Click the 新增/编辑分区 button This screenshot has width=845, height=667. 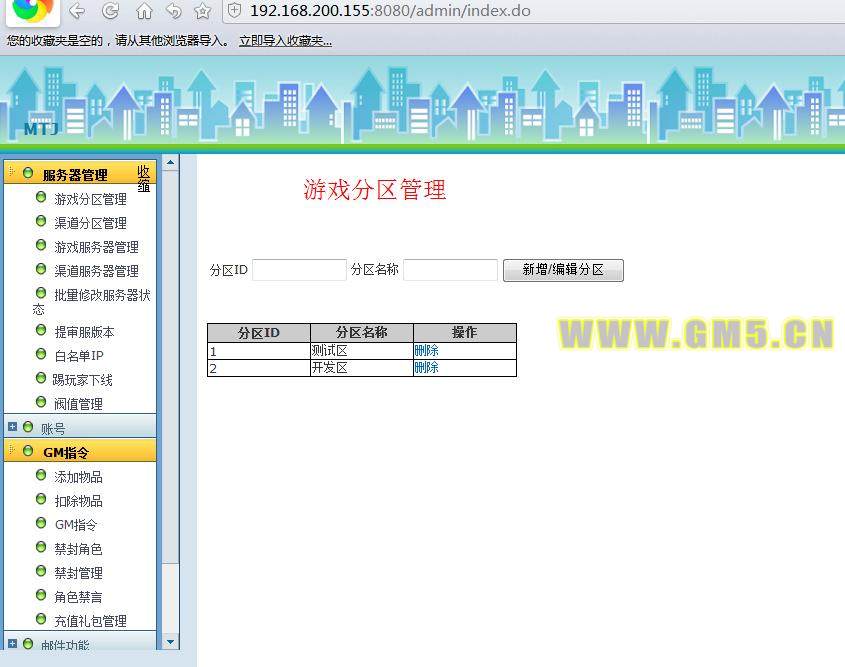pyautogui.click(x=563, y=270)
